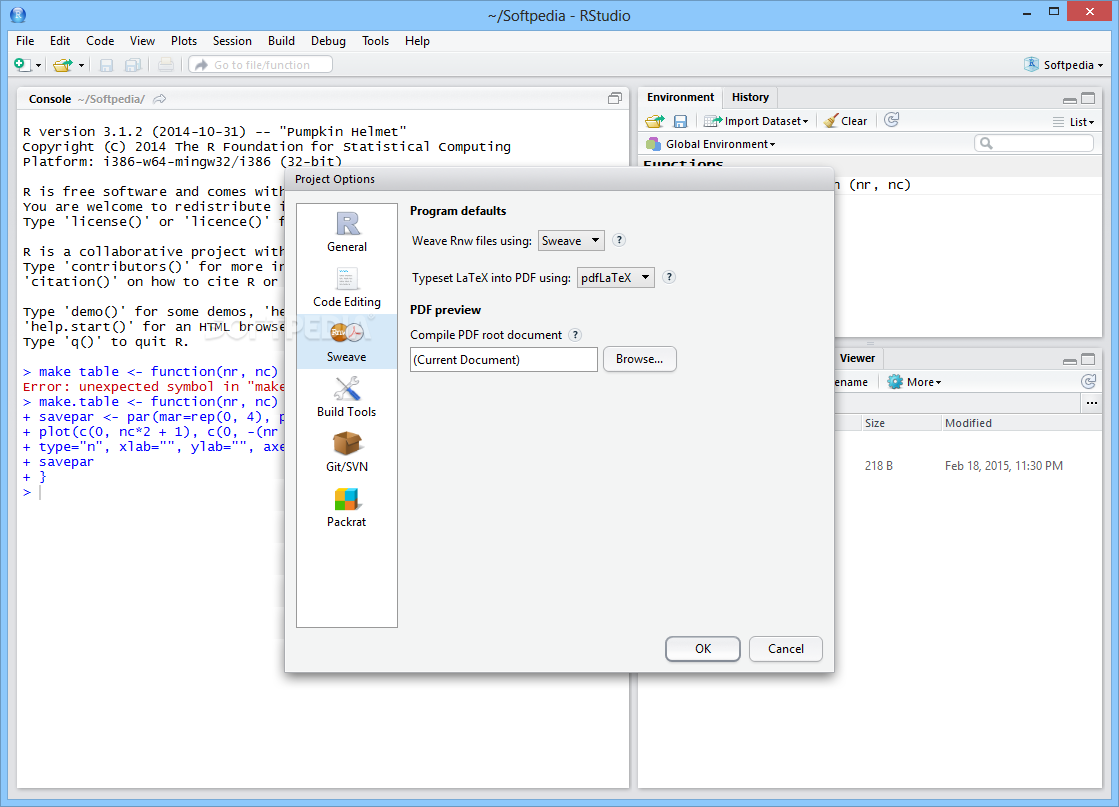Open Packrat options section
The height and width of the screenshot is (807, 1119).
pos(347,507)
